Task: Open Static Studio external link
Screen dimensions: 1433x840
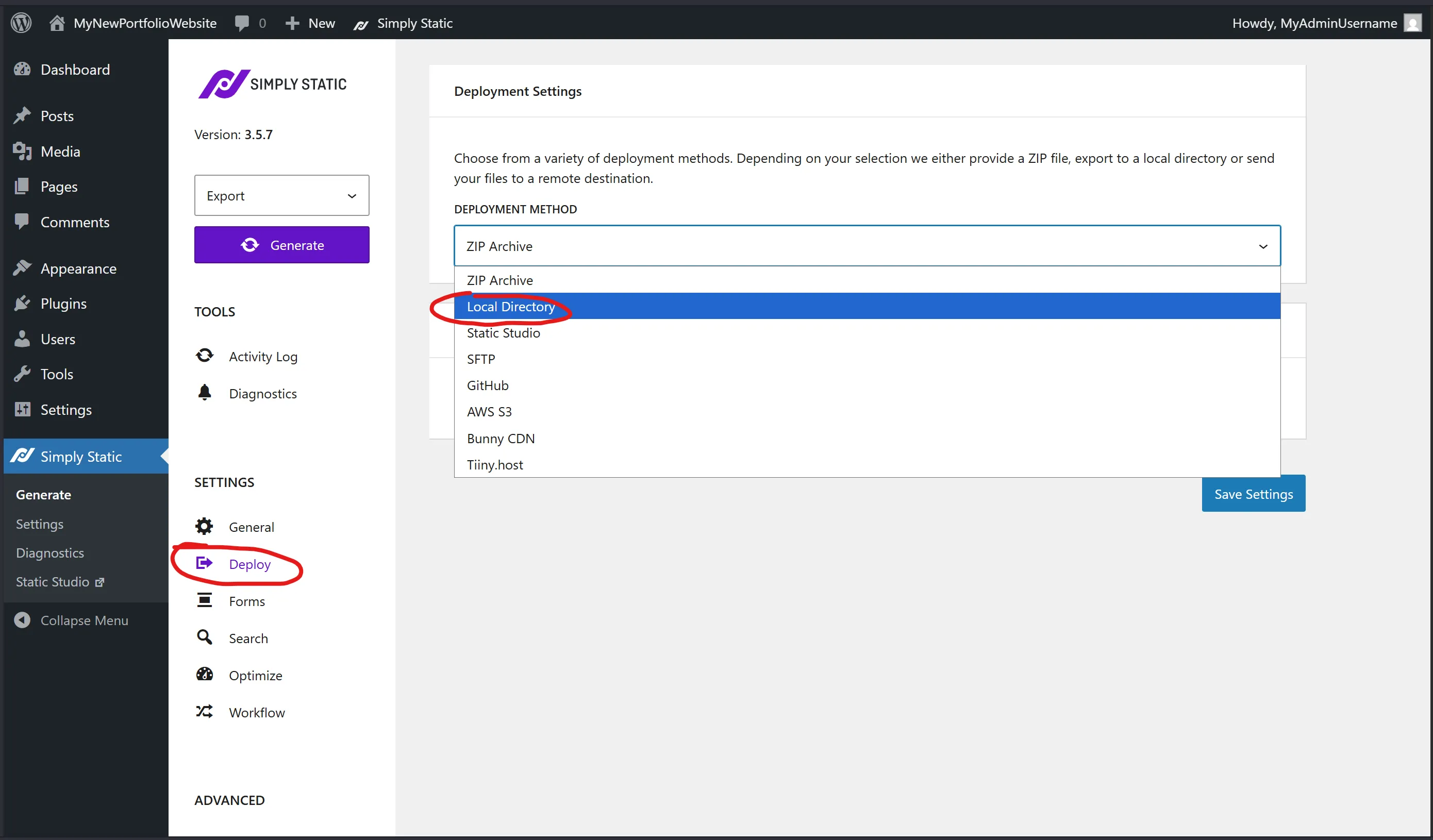Action: click(60, 581)
